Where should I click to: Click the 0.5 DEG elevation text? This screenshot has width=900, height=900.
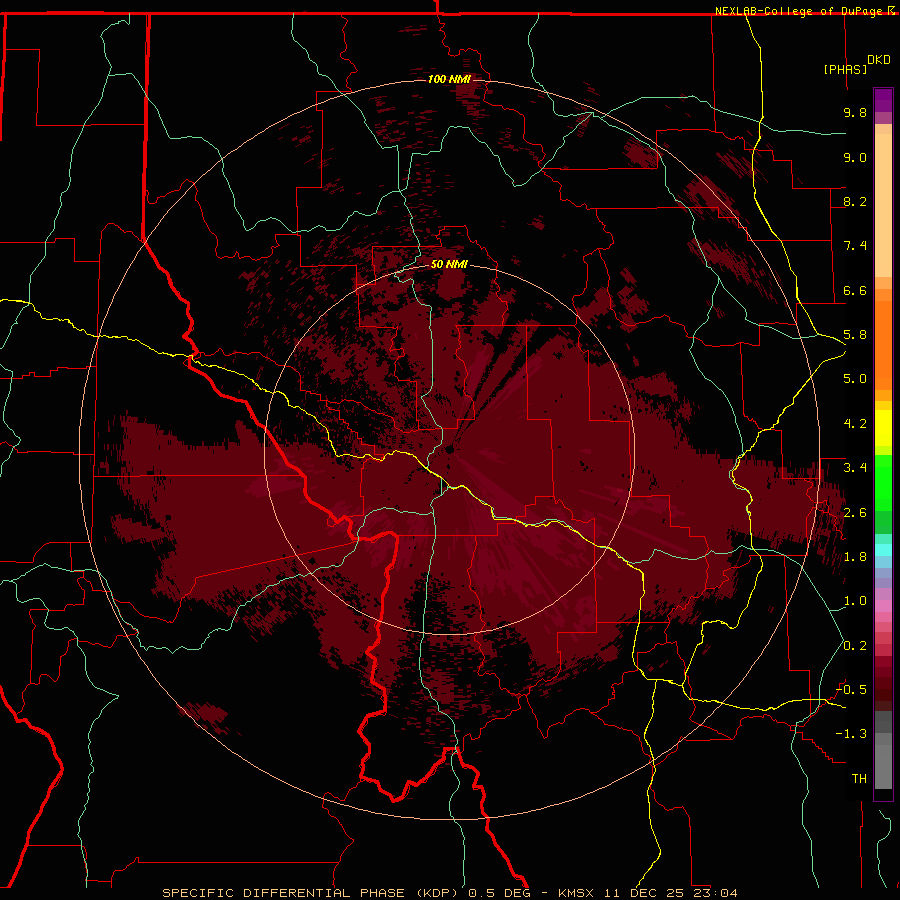tap(500, 893)
